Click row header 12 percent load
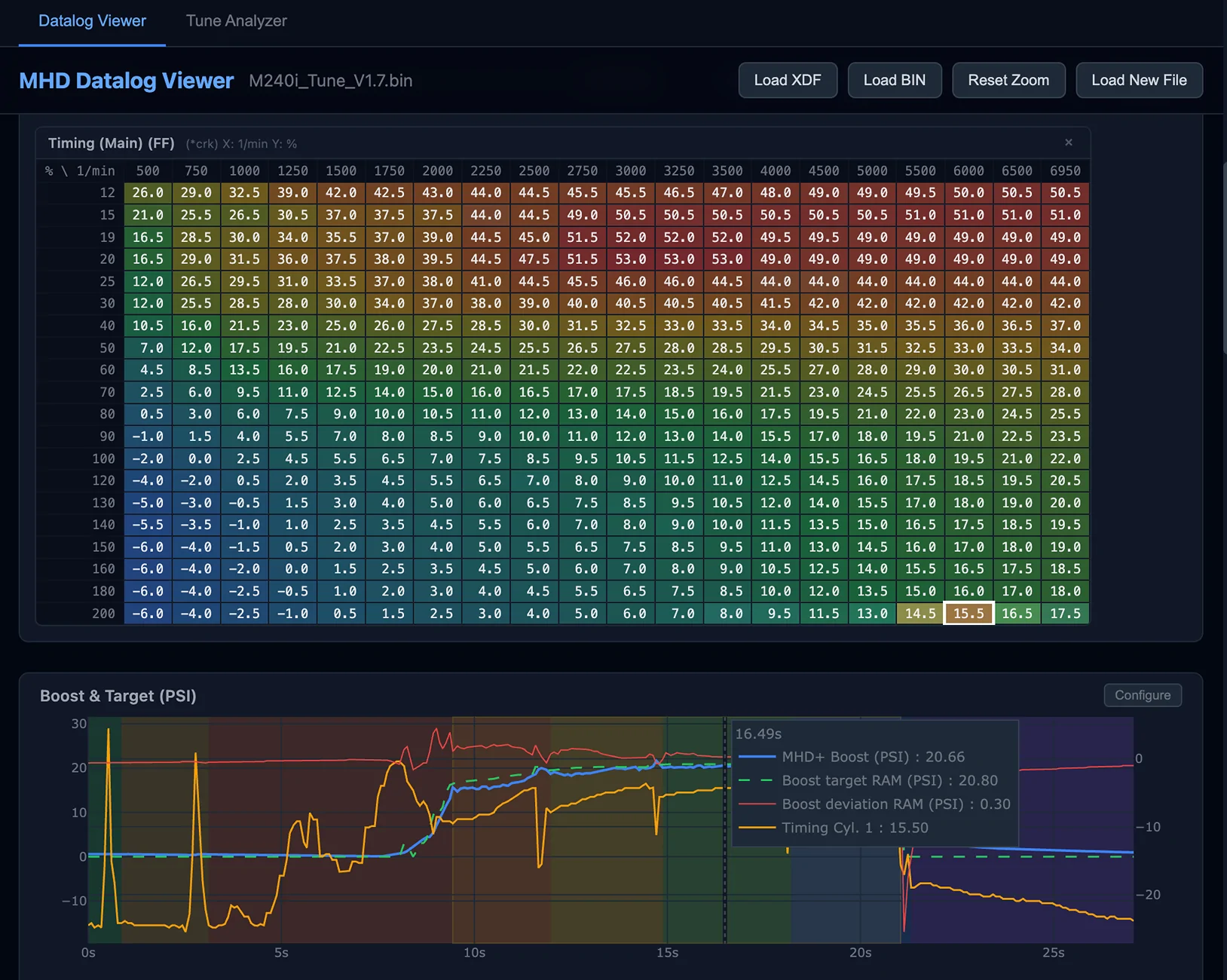The width and height of the screenshot is (1227, 980). click(x=107, y=193)
